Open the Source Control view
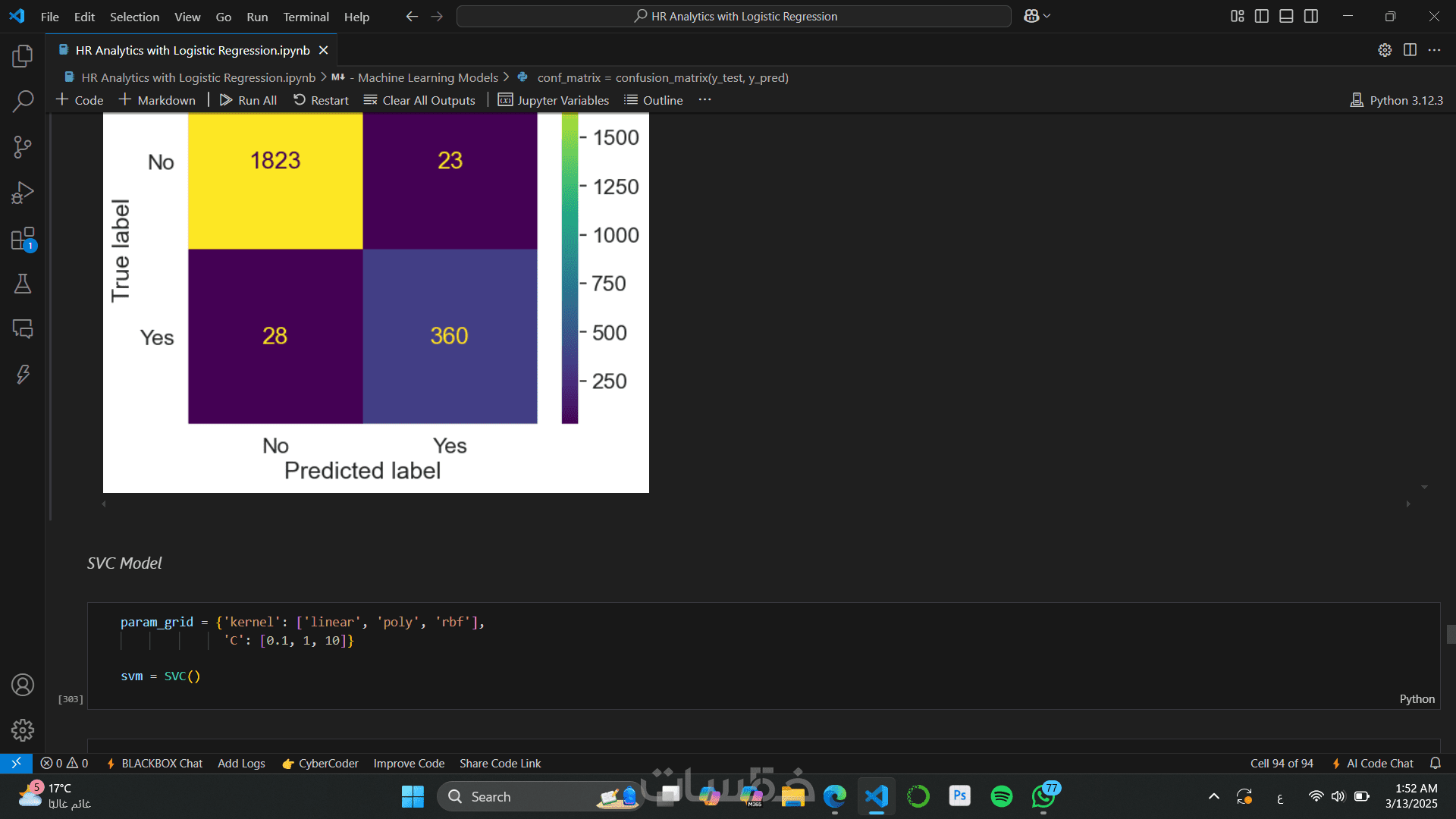Screen dimensions: 1456x819 click(23, 146)
